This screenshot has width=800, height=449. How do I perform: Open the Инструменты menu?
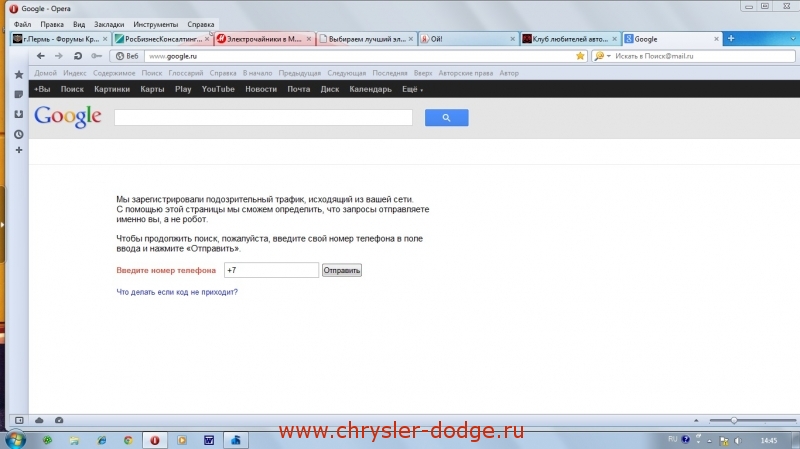tap(156, 24)
